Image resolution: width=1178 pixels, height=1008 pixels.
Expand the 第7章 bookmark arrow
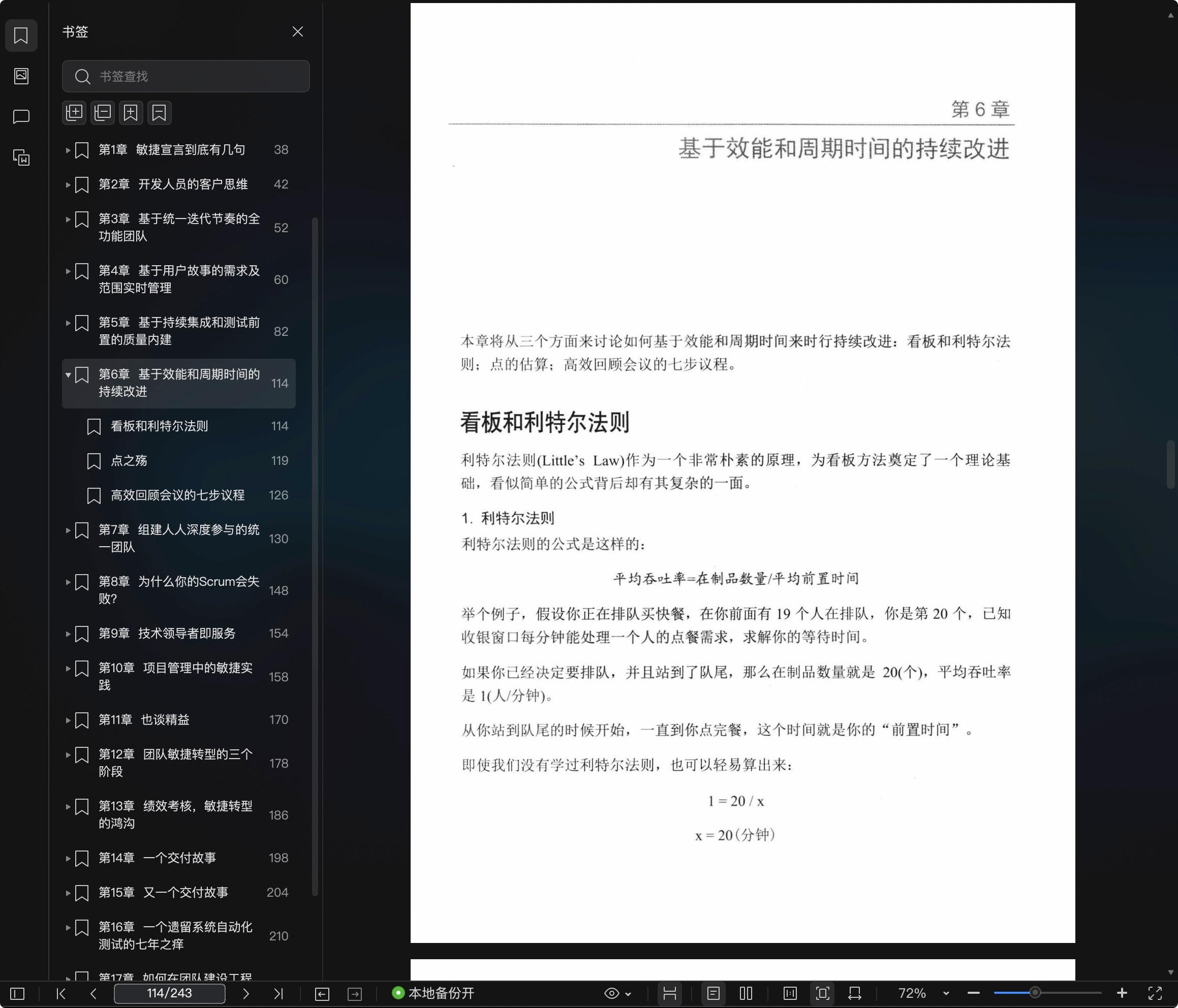click(x=68, y=530)
